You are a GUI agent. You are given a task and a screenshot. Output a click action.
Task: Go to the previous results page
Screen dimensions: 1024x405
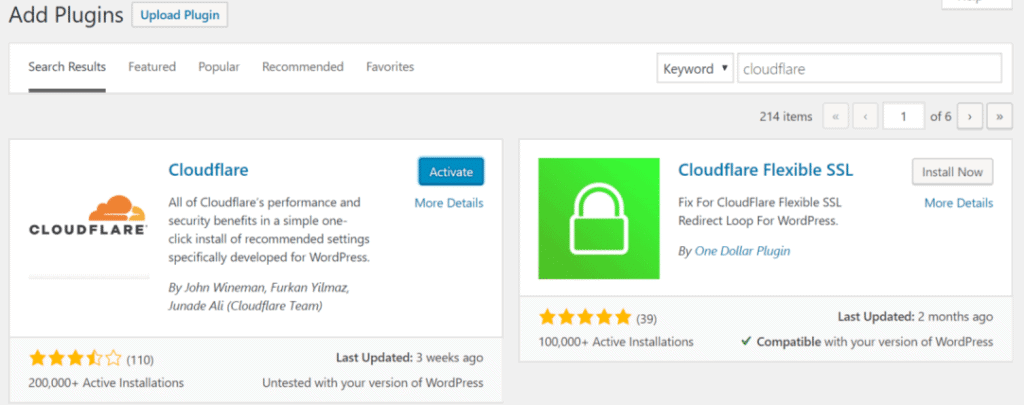click(865, 116)
